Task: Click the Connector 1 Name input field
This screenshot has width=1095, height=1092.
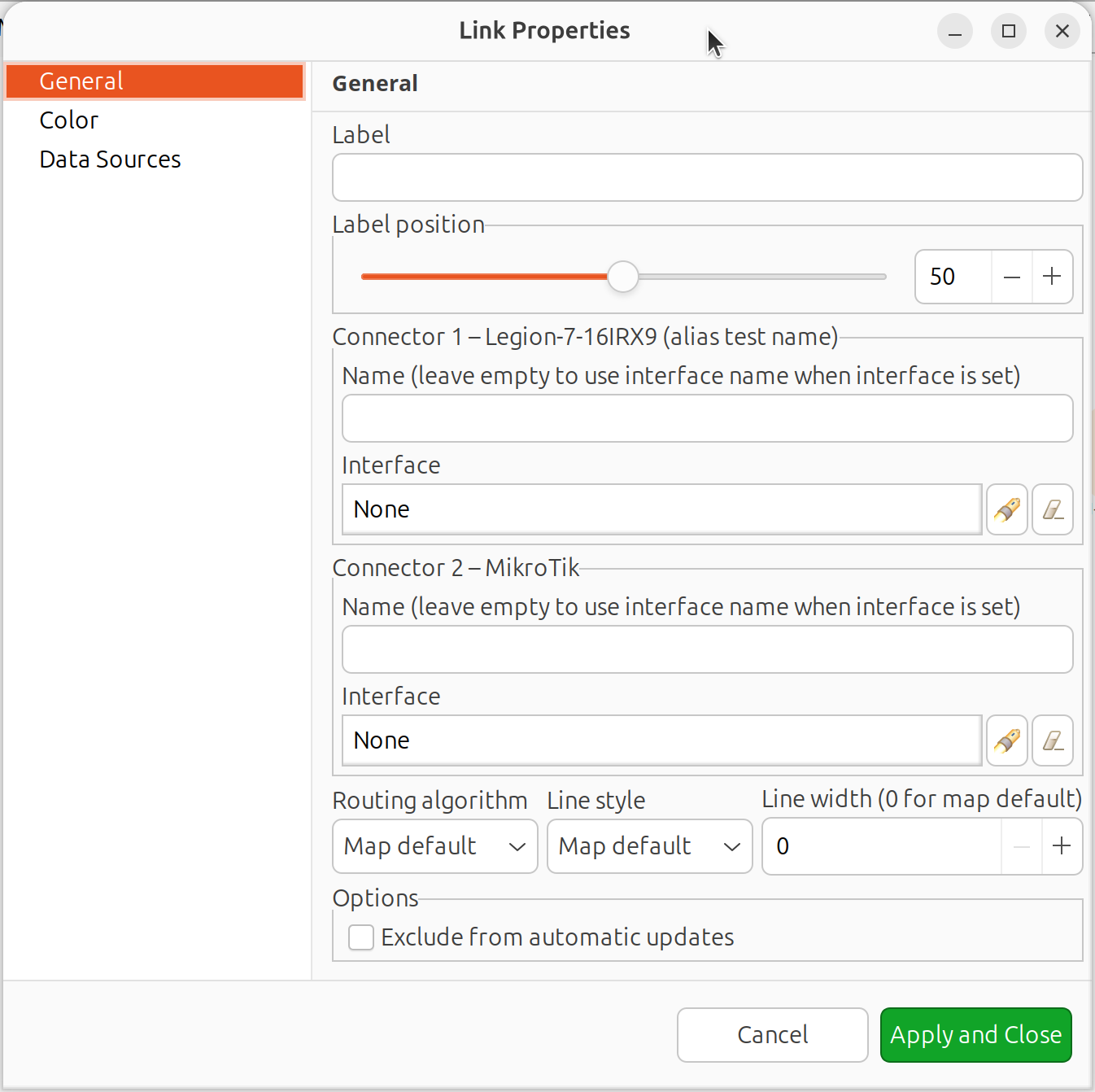Action: pyautogui.click(x=707, y=418)
